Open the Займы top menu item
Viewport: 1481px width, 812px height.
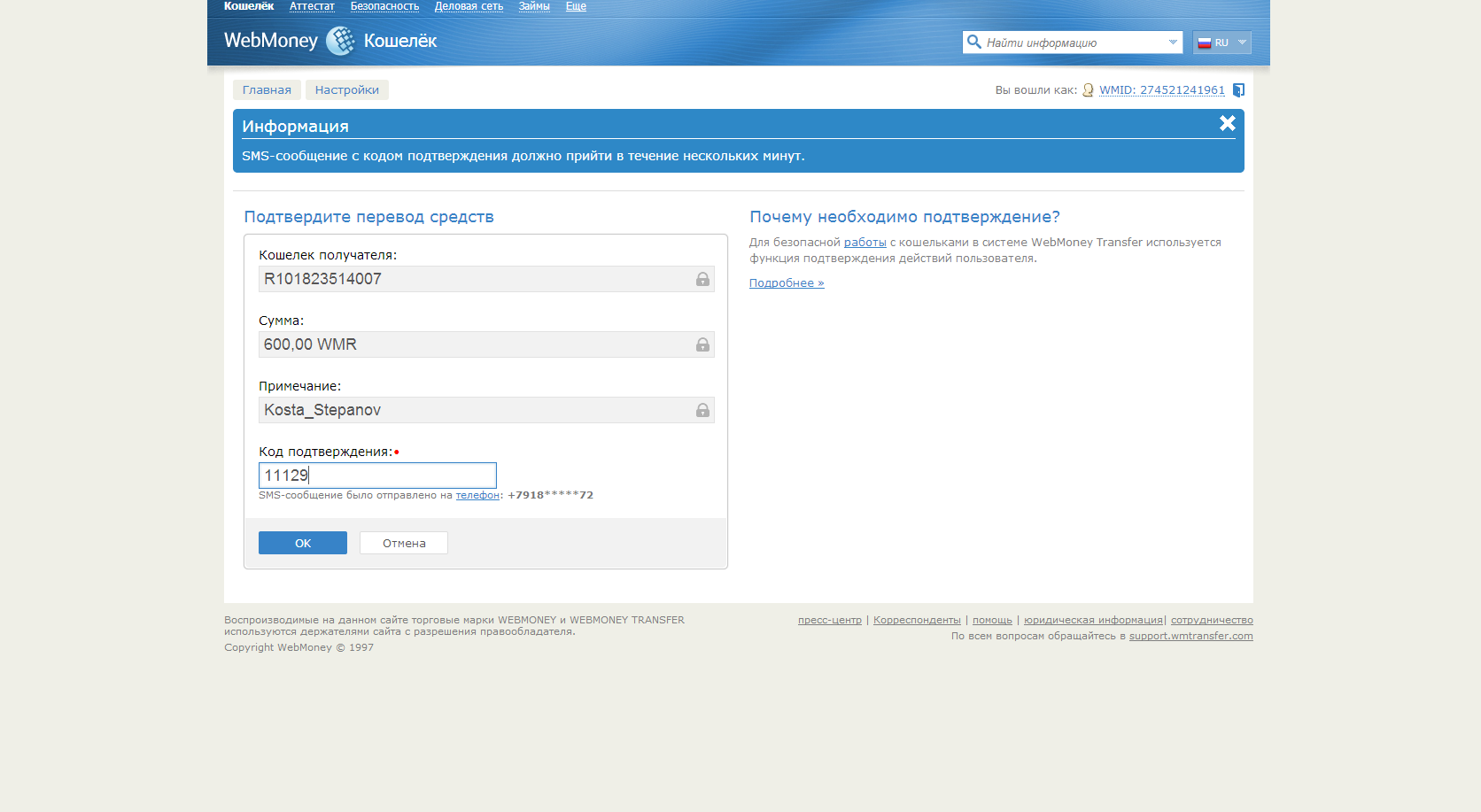pos(534,6)
